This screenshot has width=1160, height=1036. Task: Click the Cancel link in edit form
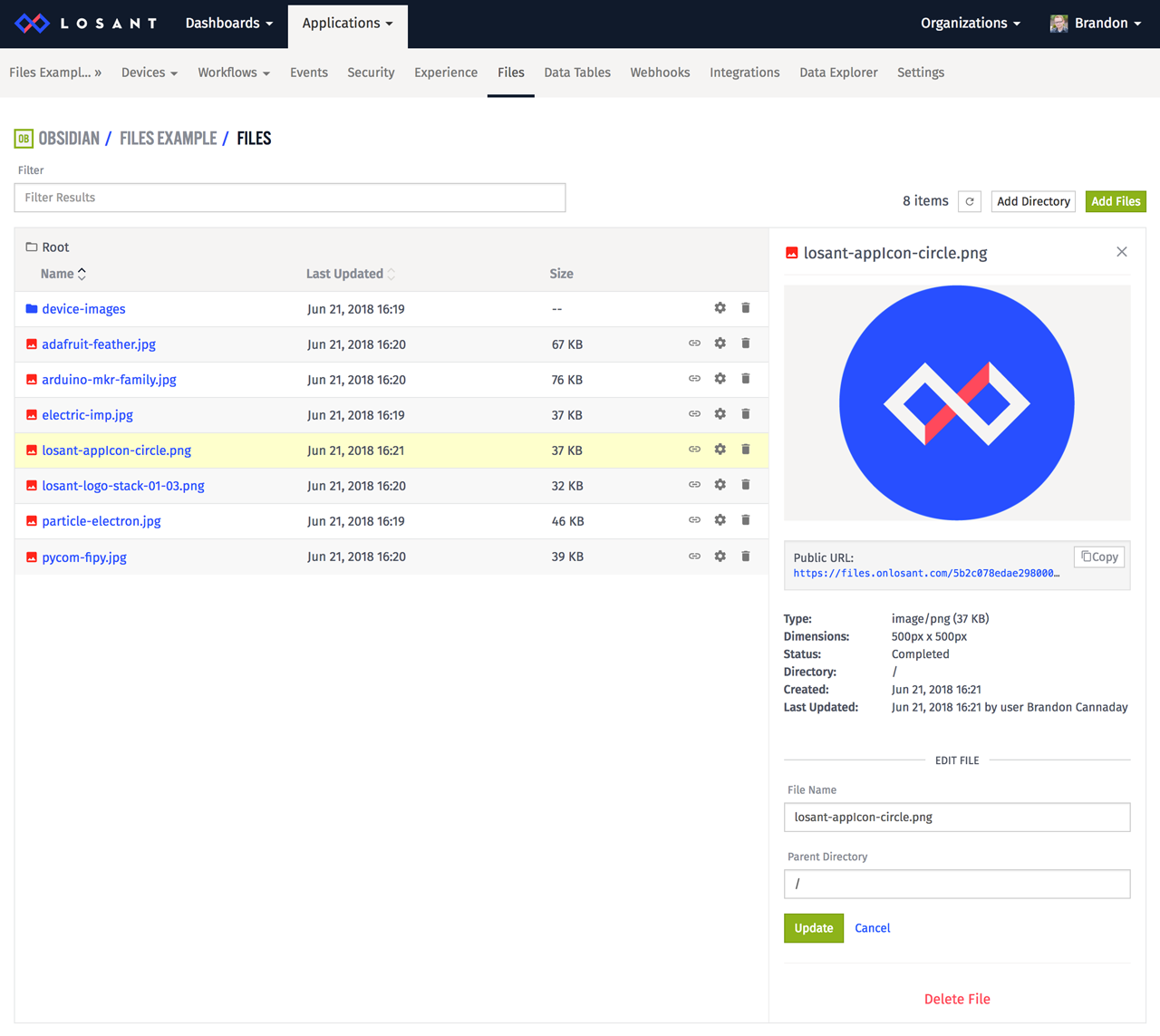873,928
